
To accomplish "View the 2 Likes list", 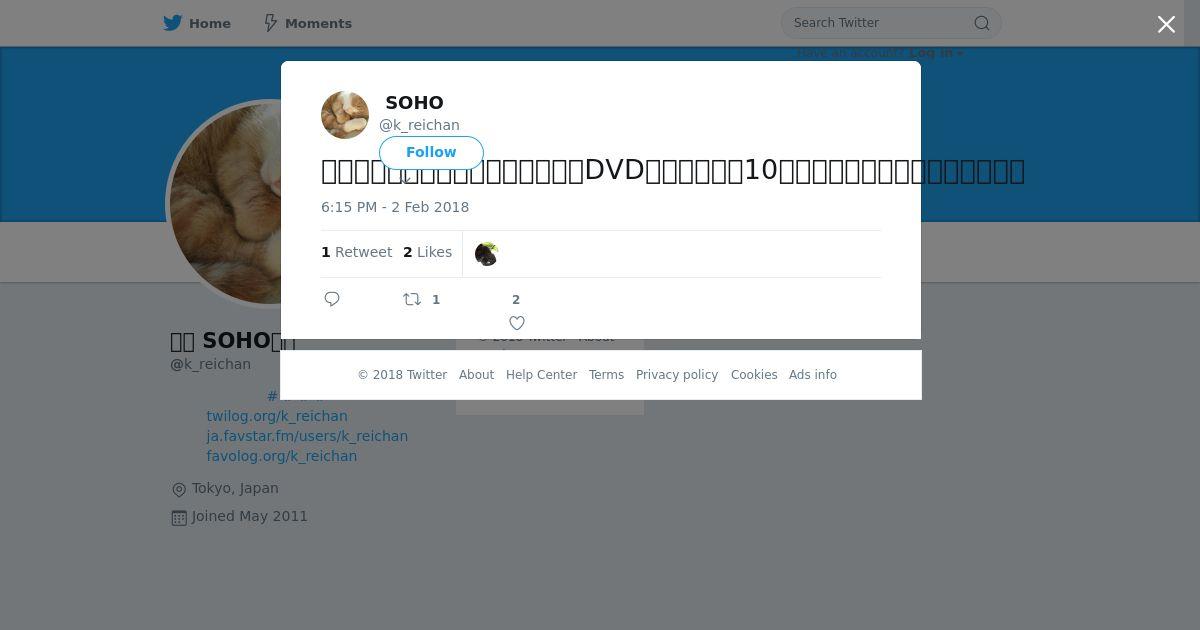I will [x=427, y=252].
